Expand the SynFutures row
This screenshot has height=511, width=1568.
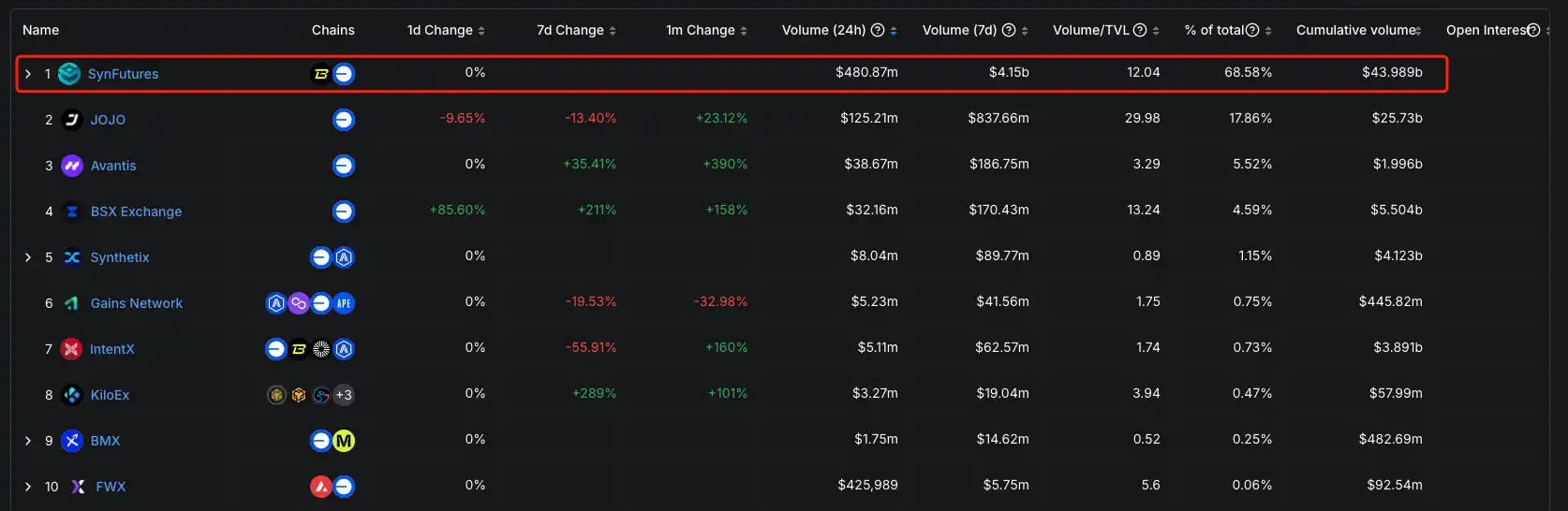coord(28,74)
